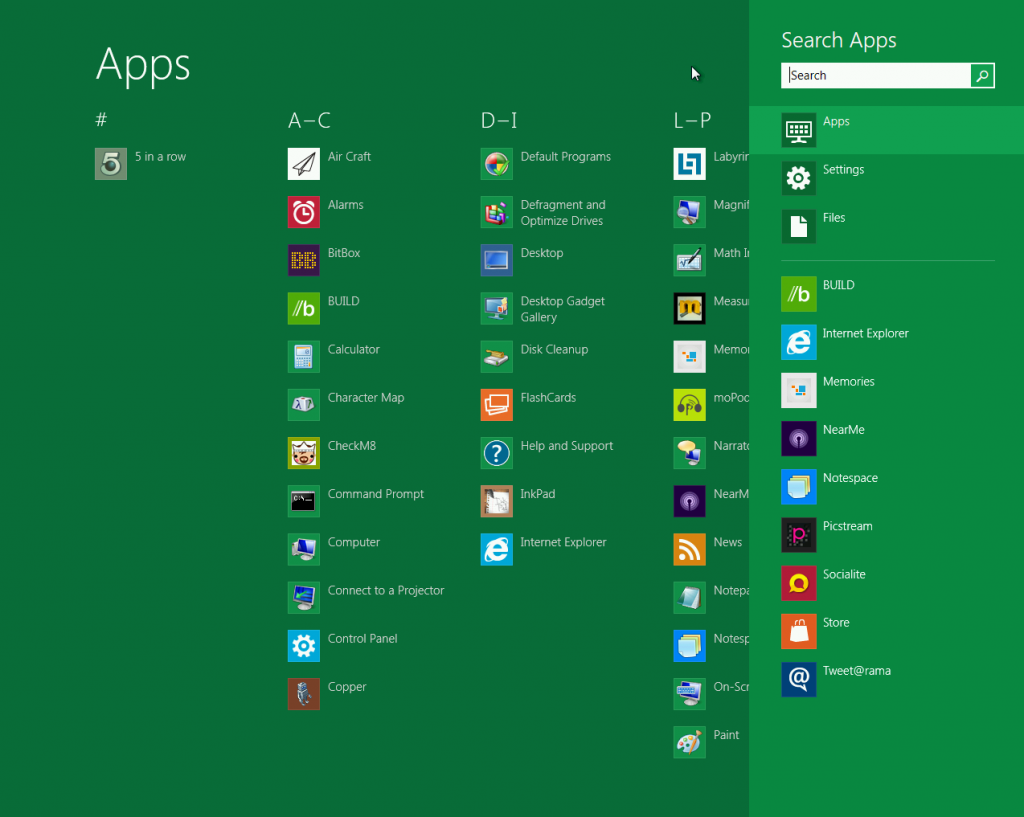Open Character Map icon
The width and height of the screenshot is (1024, 817).
304,405
